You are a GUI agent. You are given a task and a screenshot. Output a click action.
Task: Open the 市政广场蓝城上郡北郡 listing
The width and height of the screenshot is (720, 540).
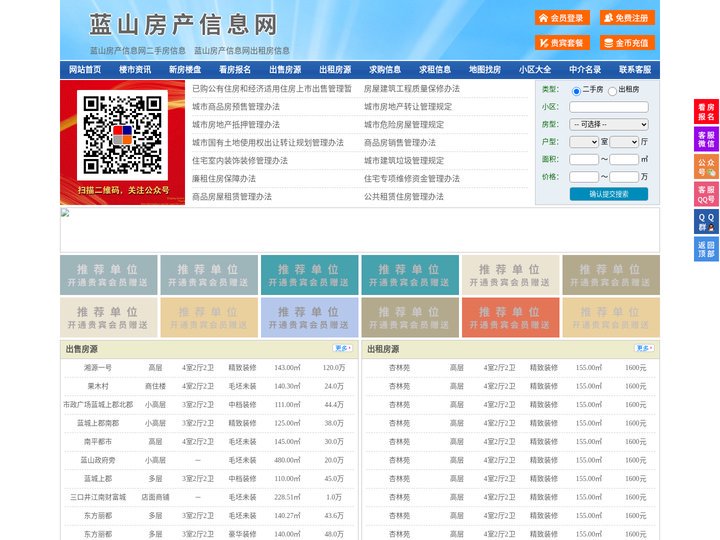(x=98, y=405)
